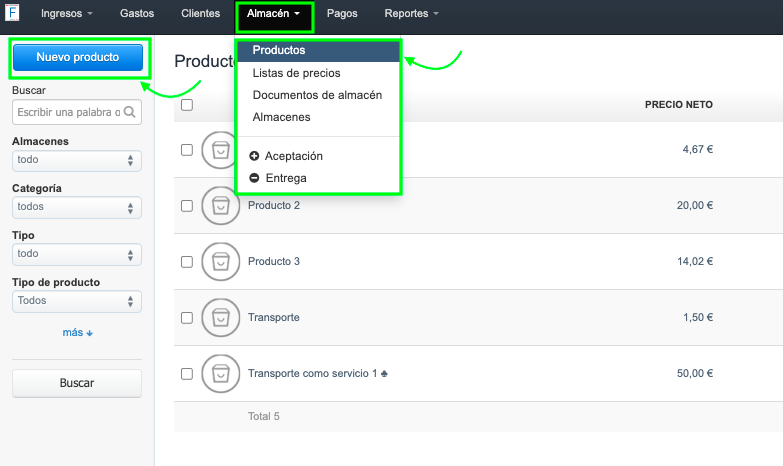
Task: Click the Transporte product basket icon
Action: tap(220, 318)
